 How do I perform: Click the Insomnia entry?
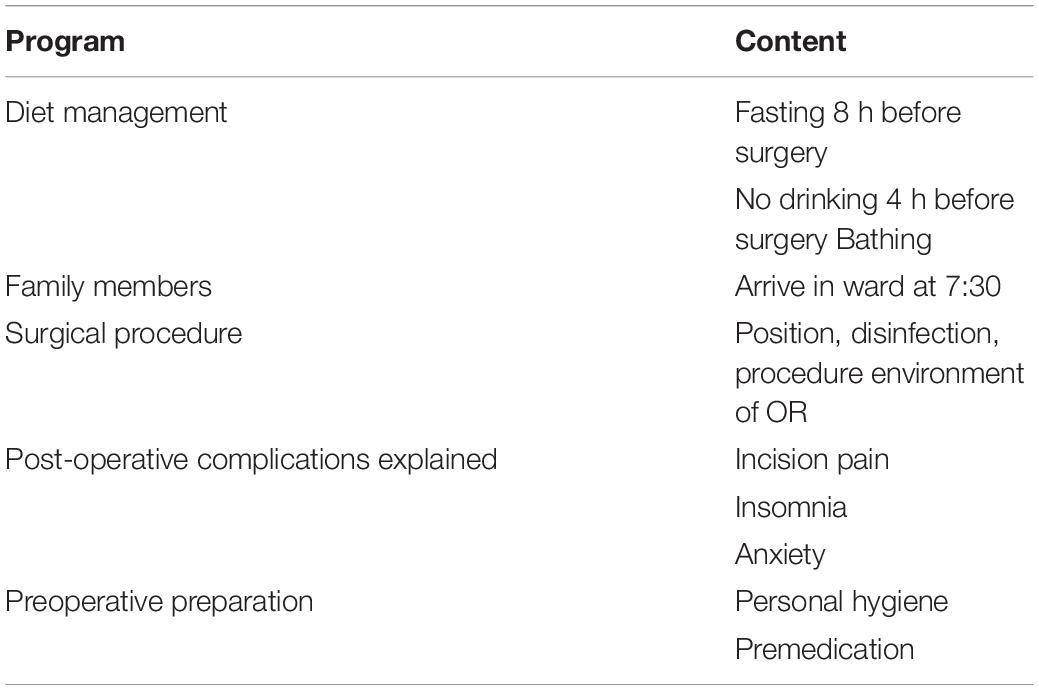tap(791, 508)
